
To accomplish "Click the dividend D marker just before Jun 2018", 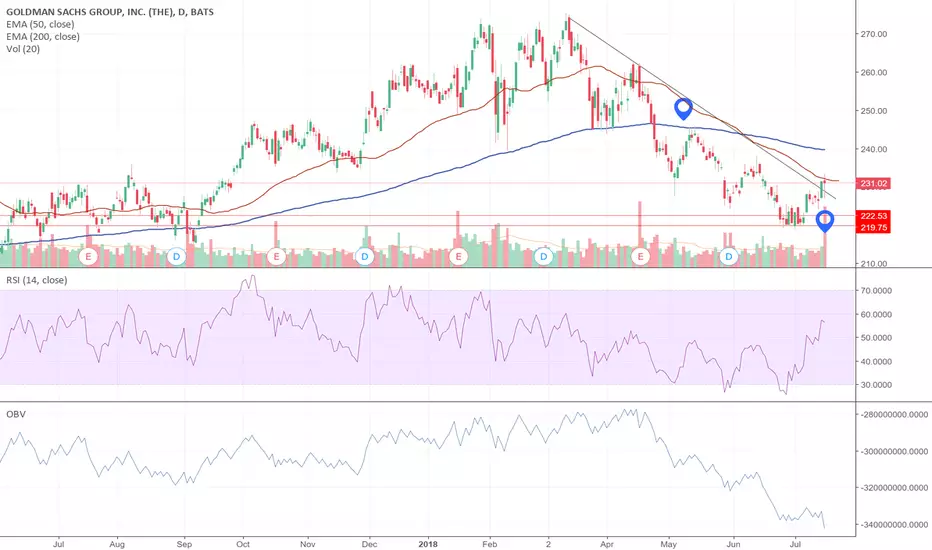I will [729, 257].
